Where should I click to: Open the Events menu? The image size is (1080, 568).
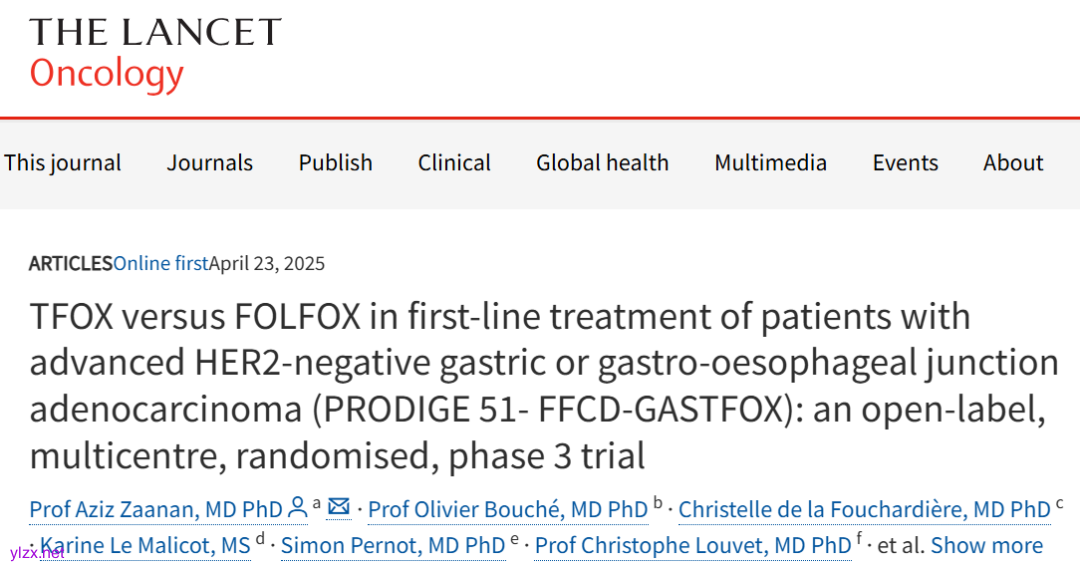click(x=905, y=163)
